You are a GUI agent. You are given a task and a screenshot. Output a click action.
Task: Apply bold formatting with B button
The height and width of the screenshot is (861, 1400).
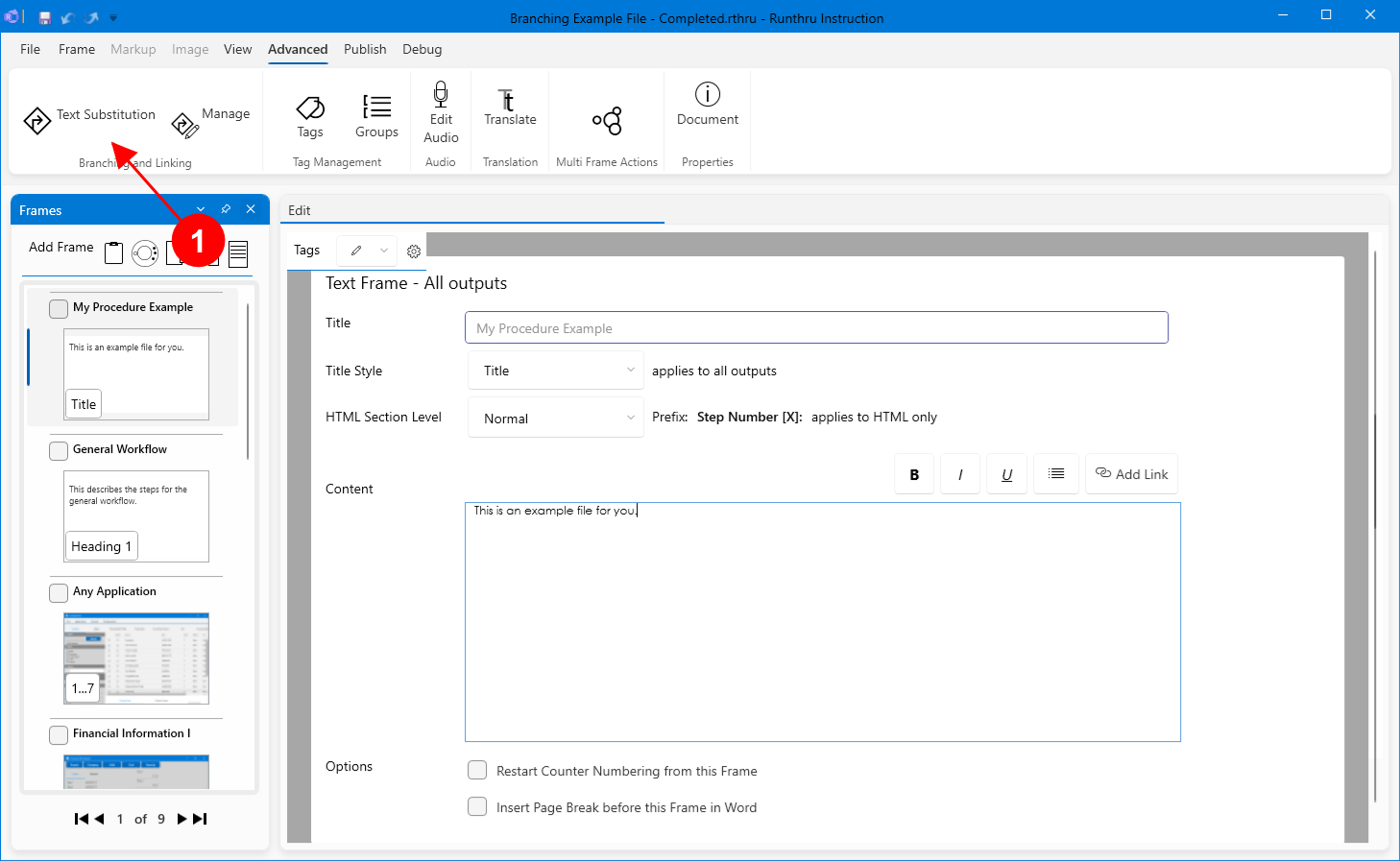pyautogui.click(x=914, y=474)
